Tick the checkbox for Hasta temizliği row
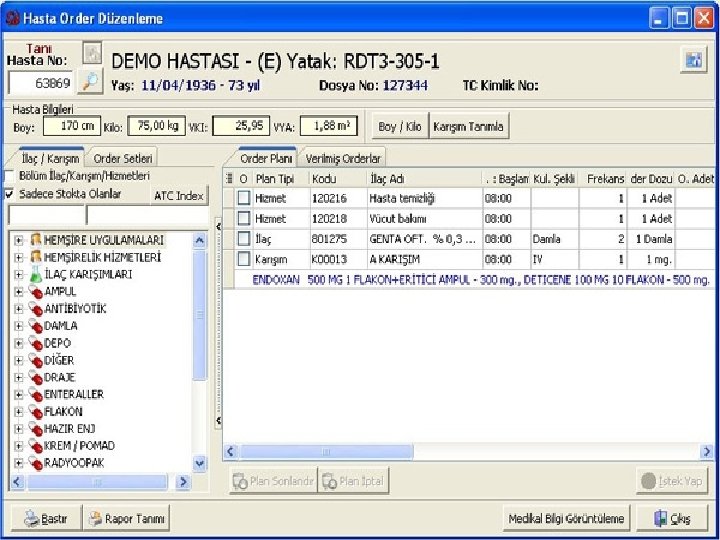Screen dimensions: 720x540 [243, 198]
